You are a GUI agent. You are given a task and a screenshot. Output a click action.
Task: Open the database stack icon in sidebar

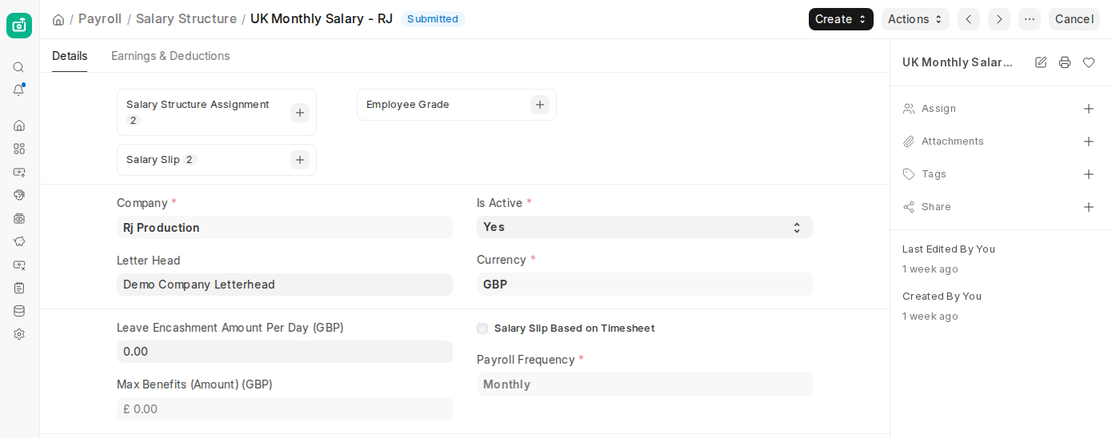[x=19, y=311]
